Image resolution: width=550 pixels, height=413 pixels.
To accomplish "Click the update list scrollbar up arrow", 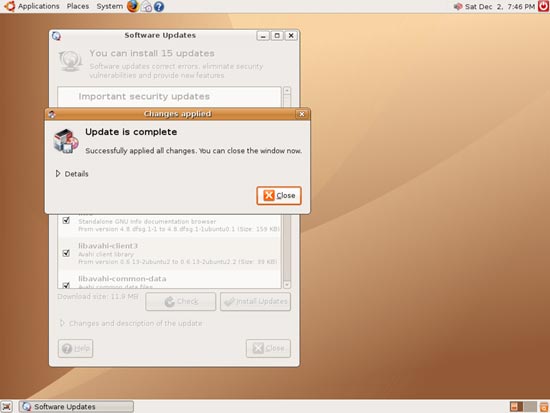I will 287,91.
